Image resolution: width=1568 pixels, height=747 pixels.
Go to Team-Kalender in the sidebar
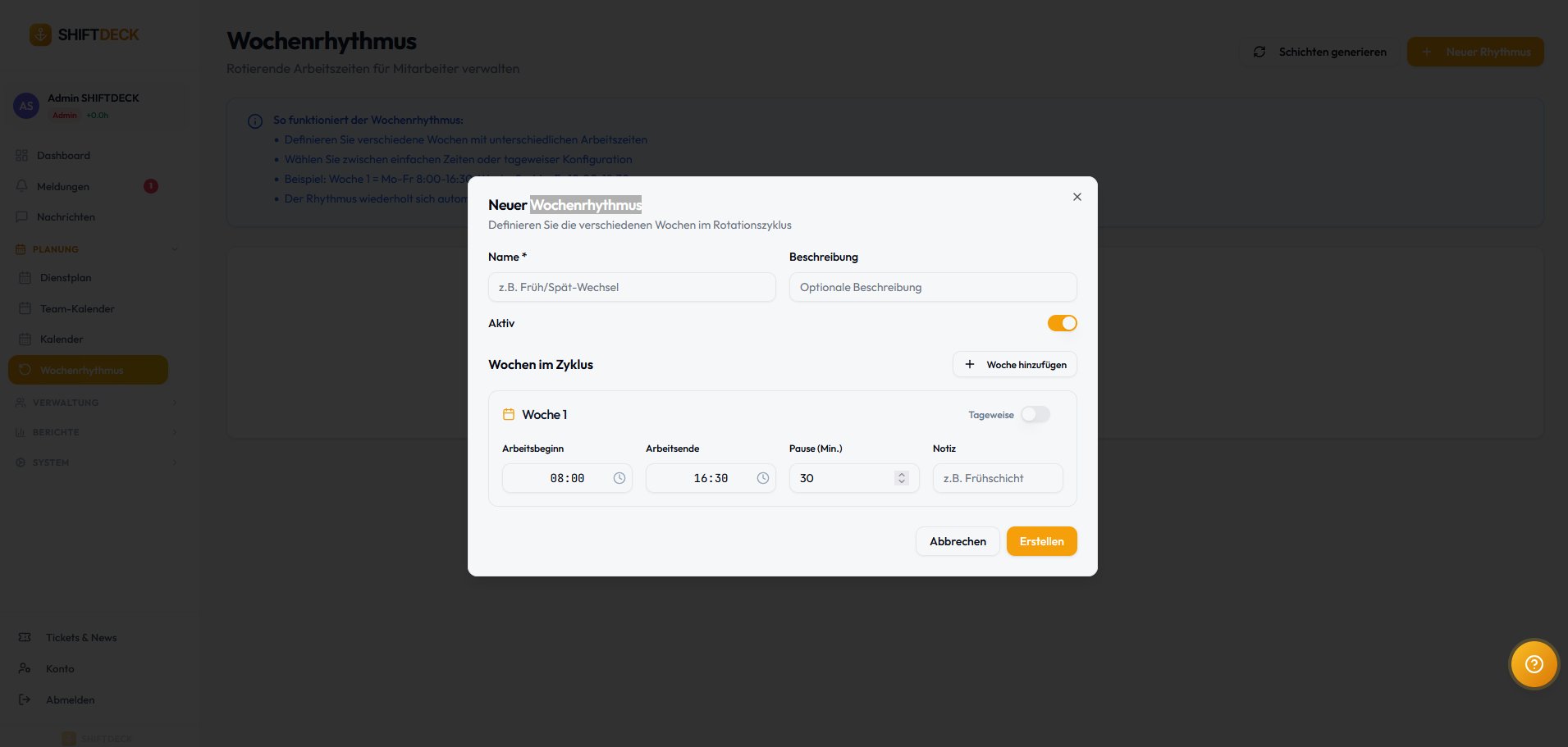tap(77, 309)
